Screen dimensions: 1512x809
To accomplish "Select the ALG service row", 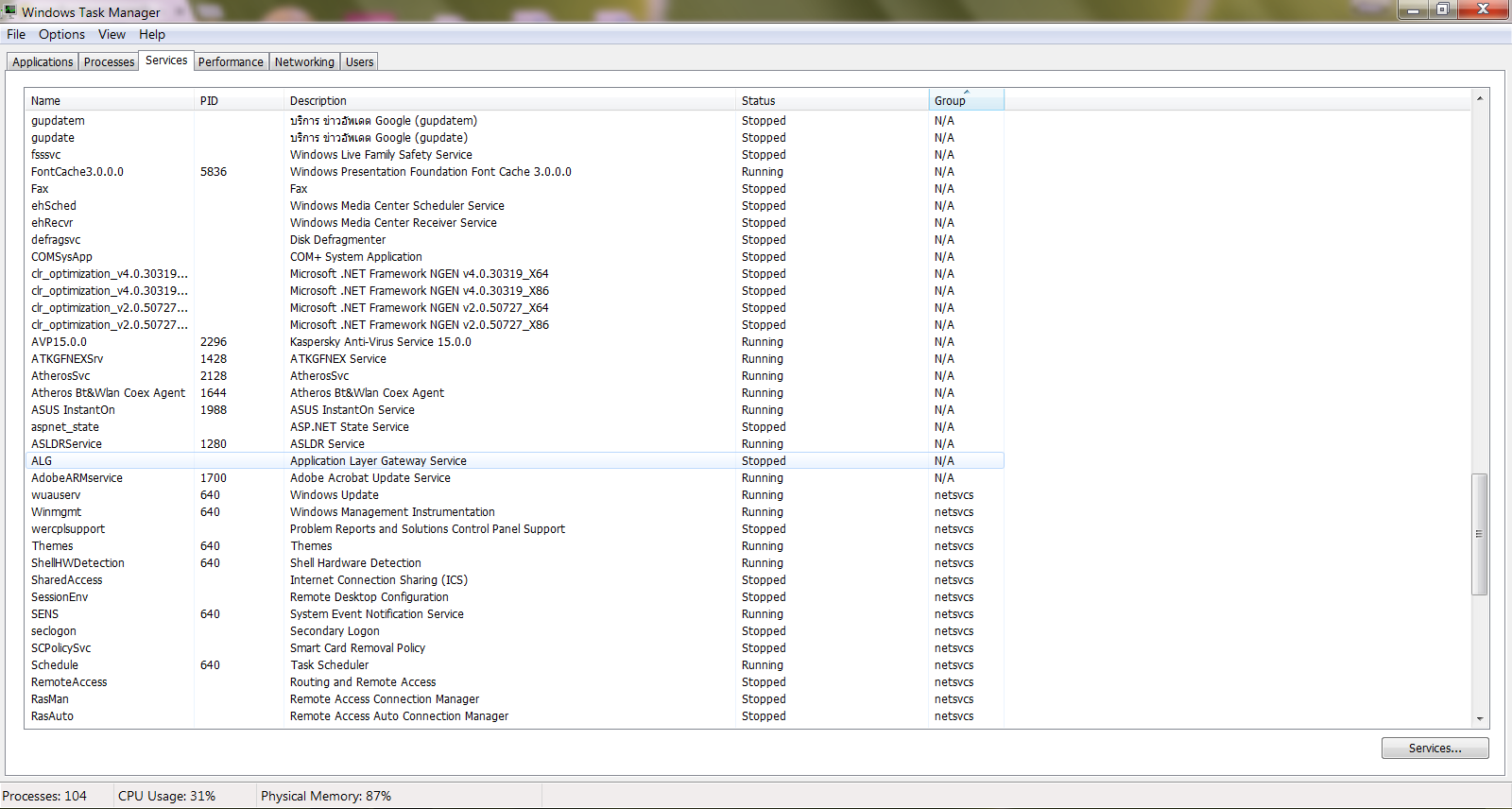I will (514, 461).
